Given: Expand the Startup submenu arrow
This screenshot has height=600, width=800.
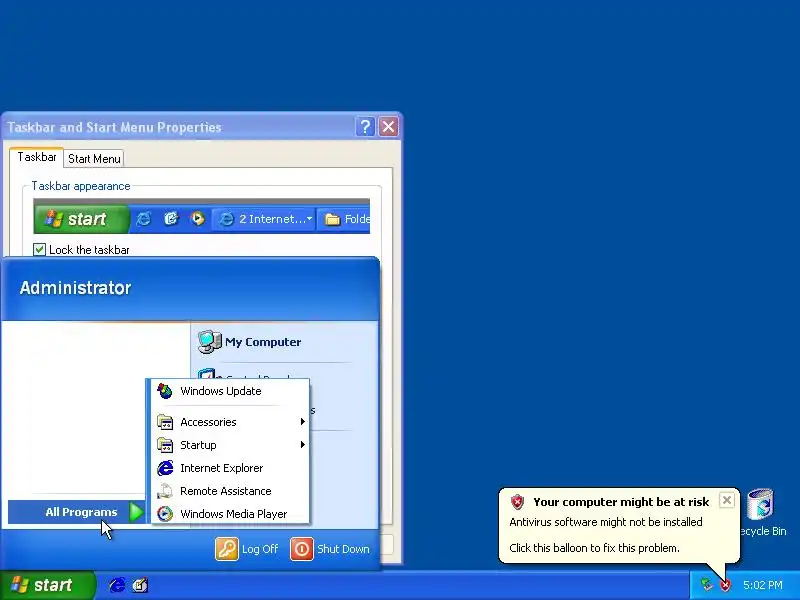Looking at the screenshot, I should pos(303,445).
